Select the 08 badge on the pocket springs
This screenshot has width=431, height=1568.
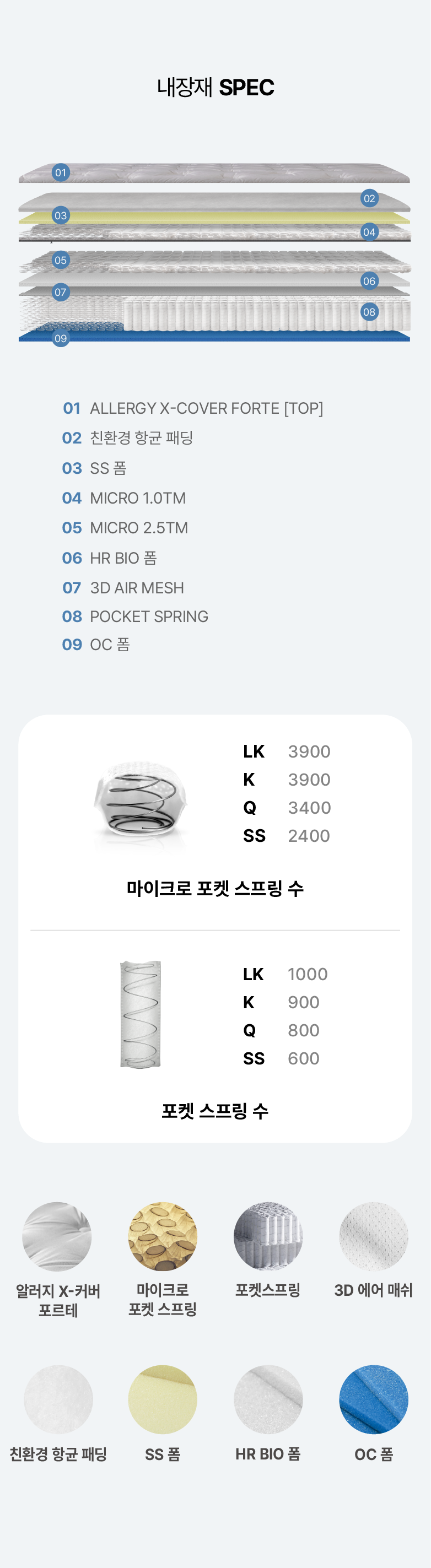[369, 312]
